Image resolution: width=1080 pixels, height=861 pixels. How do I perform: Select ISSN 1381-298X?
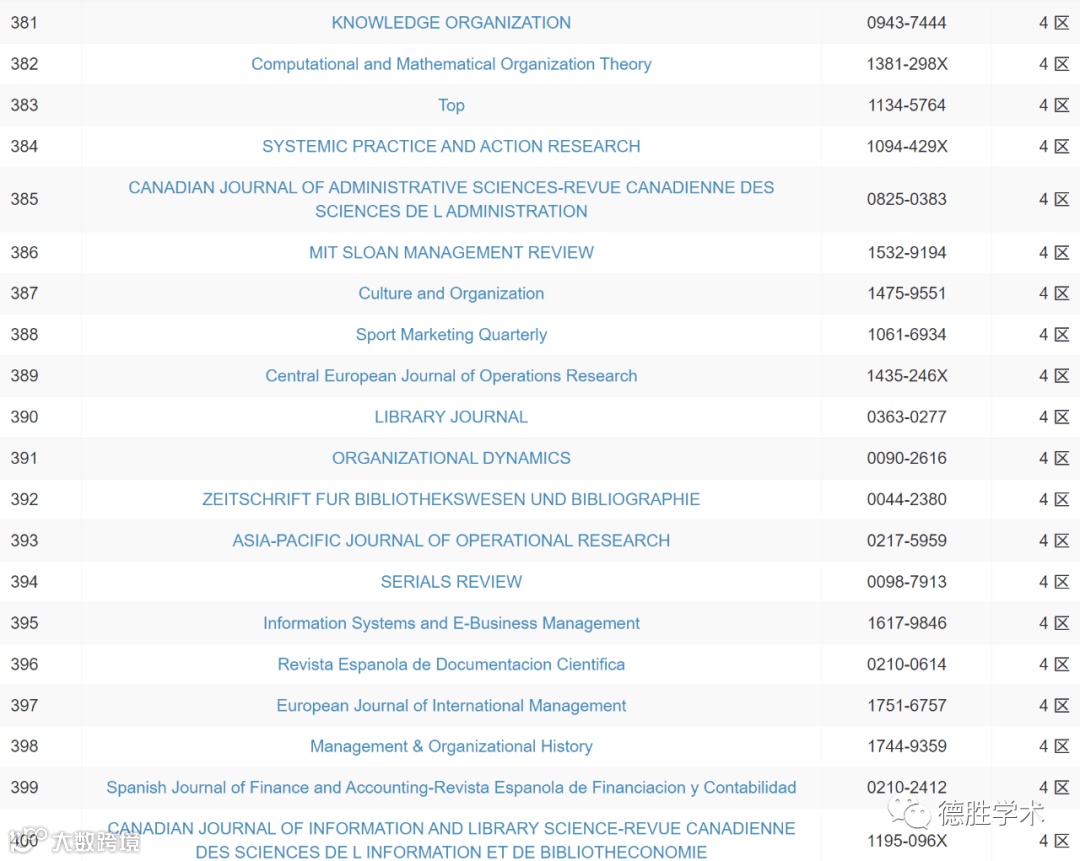coord(906,64)
